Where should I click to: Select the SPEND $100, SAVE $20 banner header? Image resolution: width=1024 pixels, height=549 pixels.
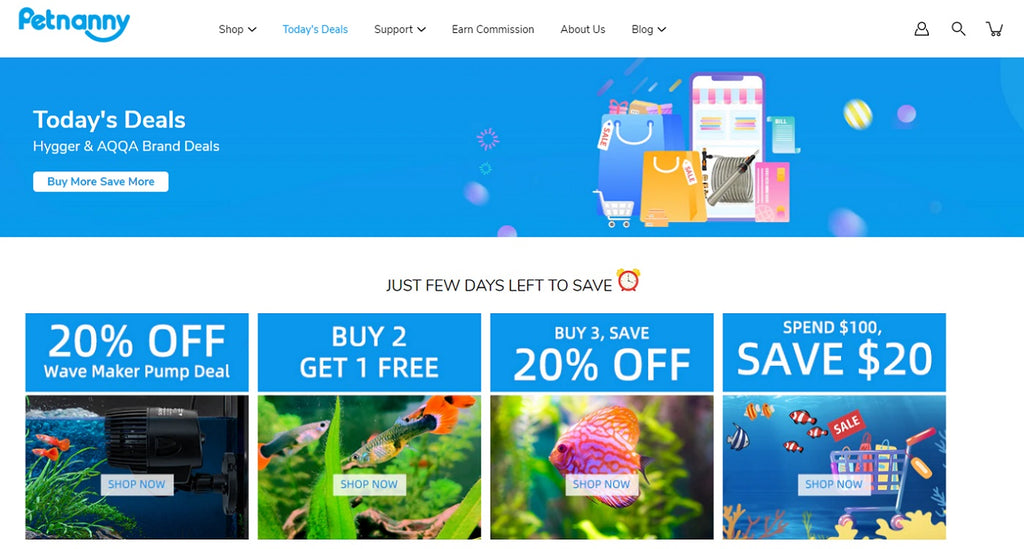(x=834, y=353)
